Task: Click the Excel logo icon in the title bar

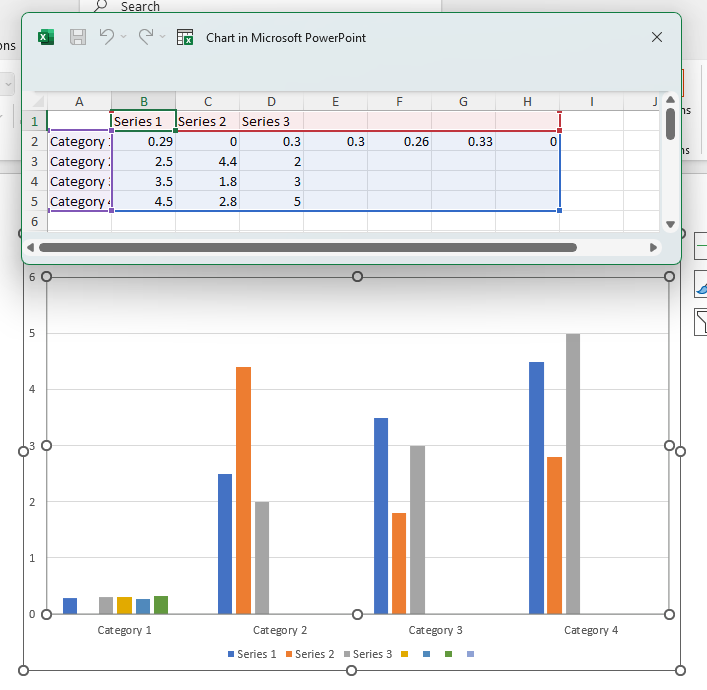Action: coord(45,37)
